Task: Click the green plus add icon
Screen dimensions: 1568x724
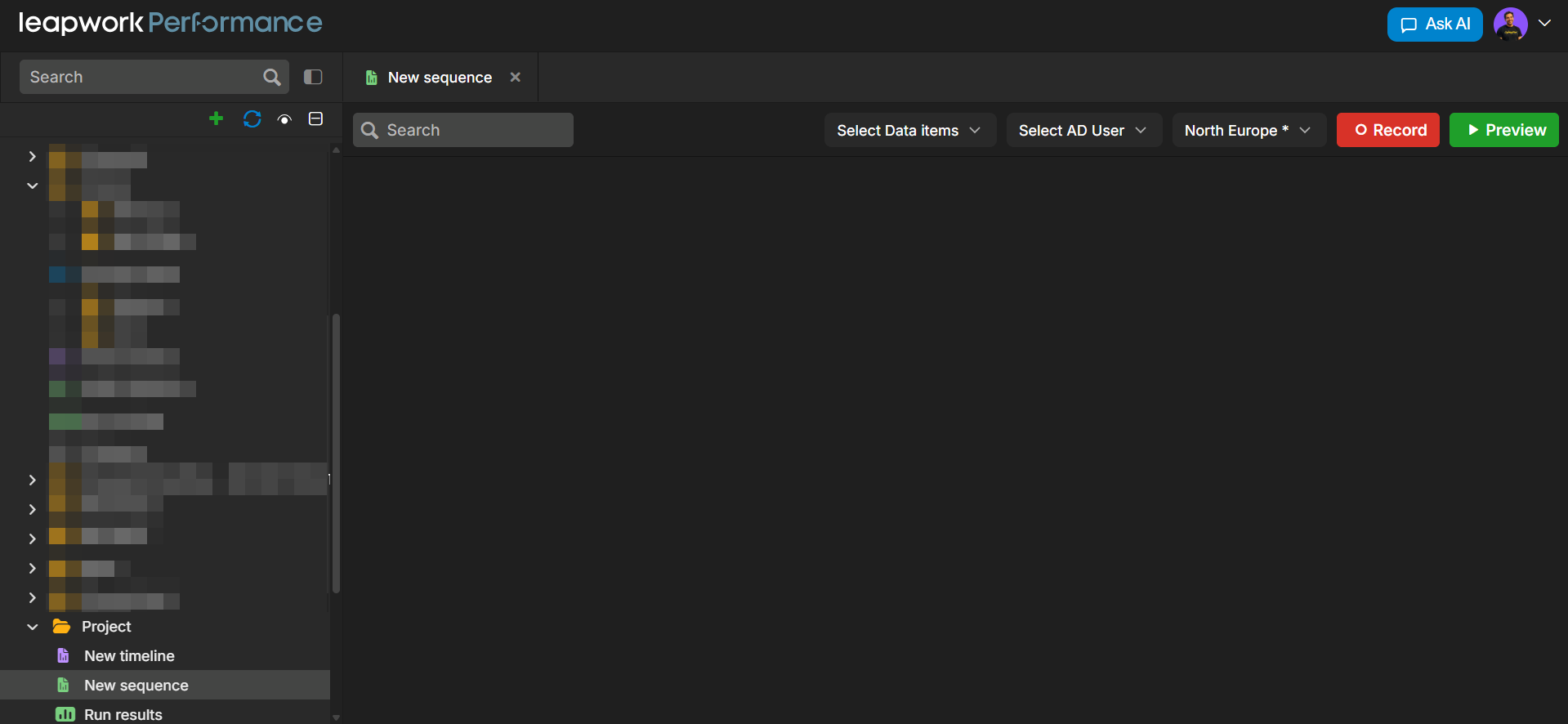Action: pos(216,119)
